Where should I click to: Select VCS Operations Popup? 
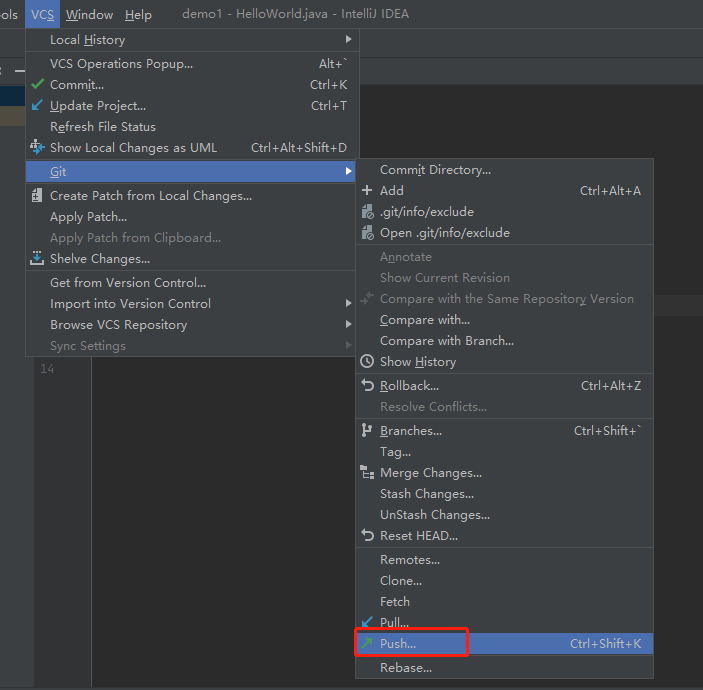coord(192,64)
